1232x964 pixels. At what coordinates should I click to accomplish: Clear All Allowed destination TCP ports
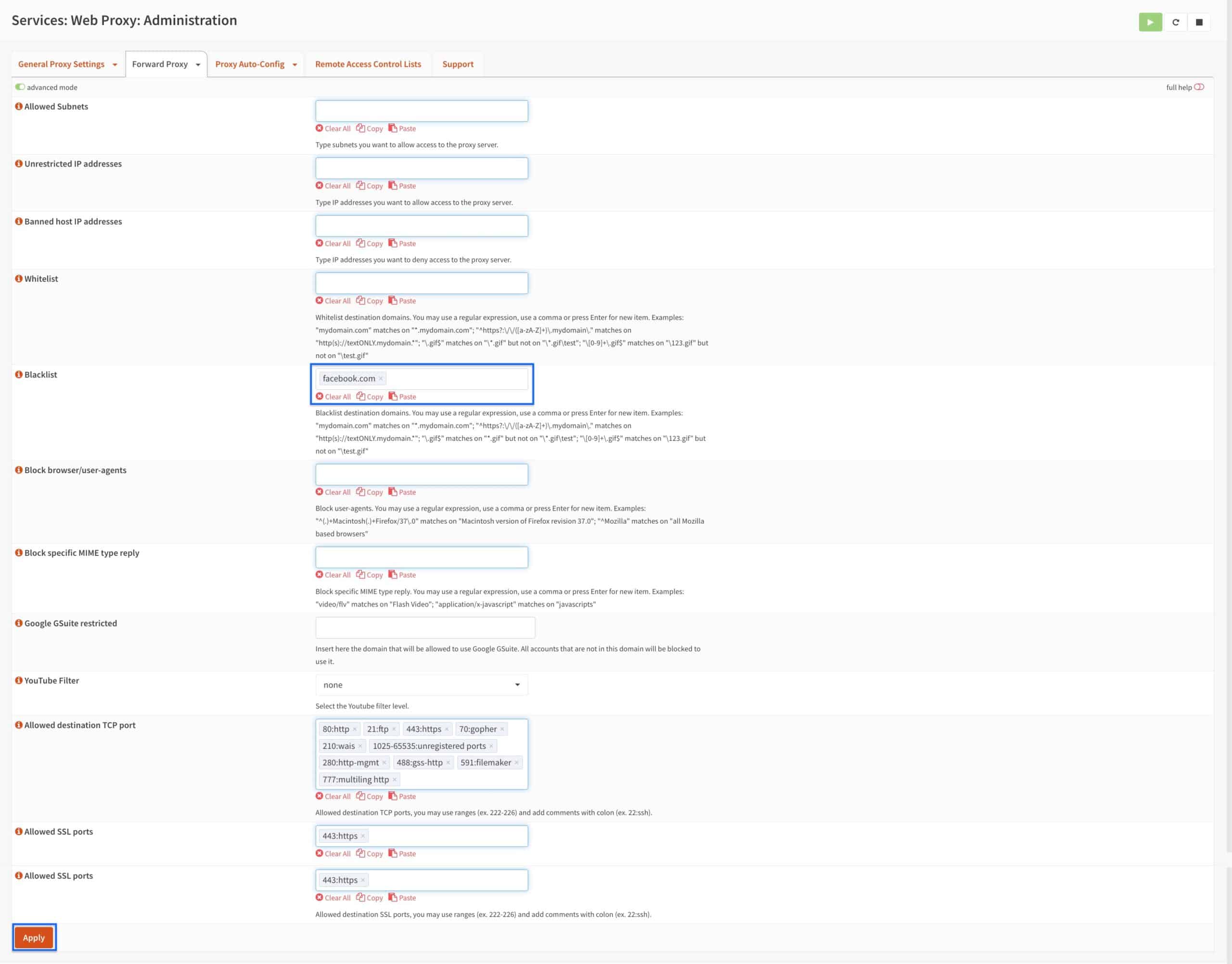[334, 796]
